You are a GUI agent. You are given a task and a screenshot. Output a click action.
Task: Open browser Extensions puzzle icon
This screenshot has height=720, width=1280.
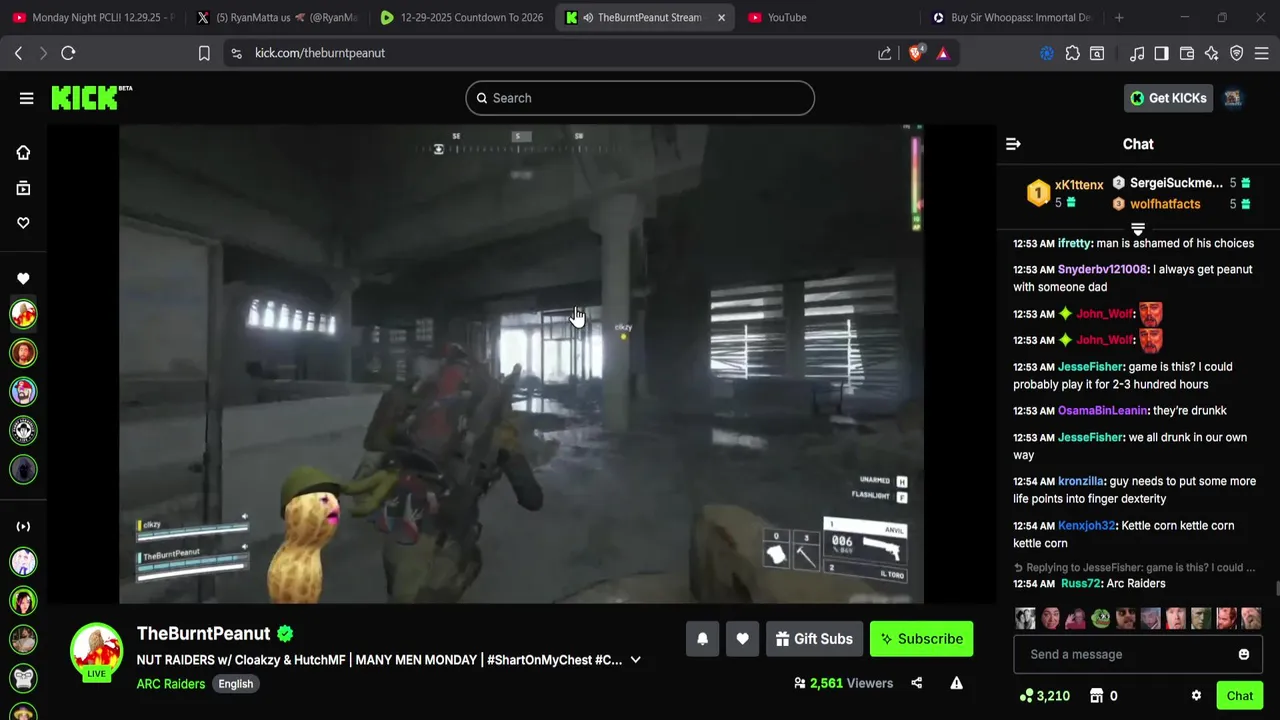click(x=1073, y=53)
